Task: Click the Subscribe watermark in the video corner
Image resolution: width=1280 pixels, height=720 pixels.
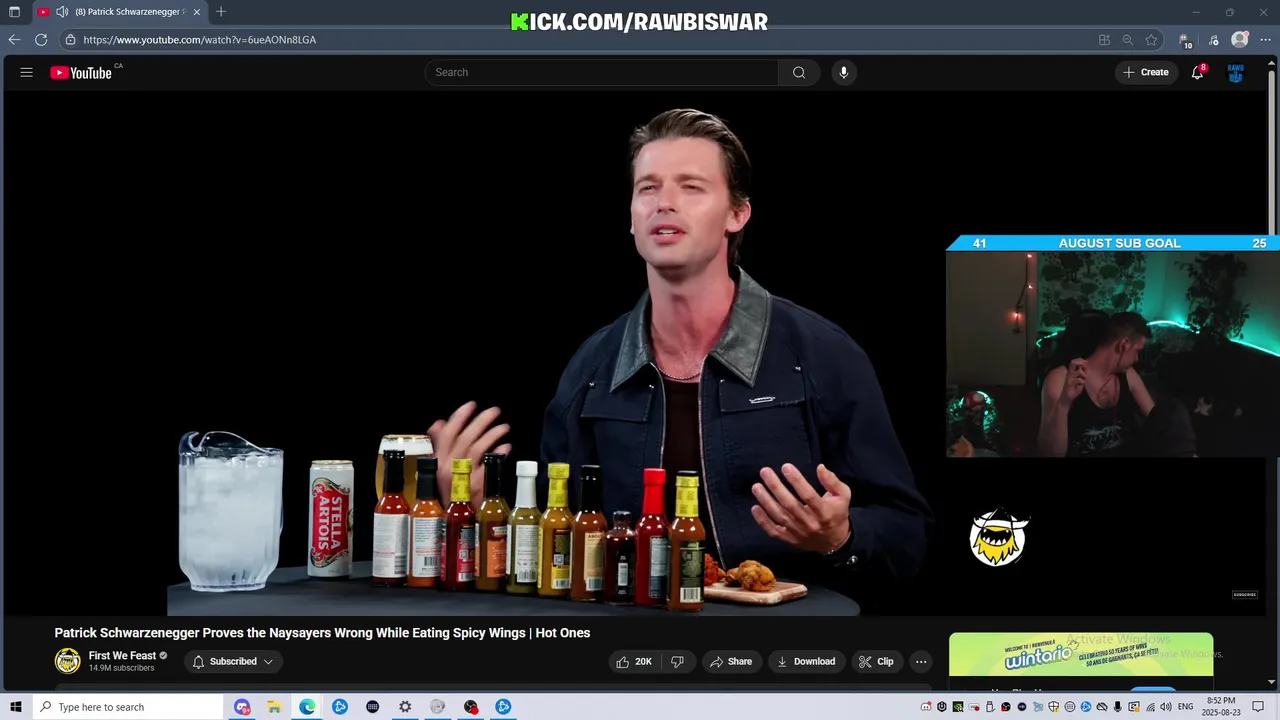Action: click(1244, 595)
